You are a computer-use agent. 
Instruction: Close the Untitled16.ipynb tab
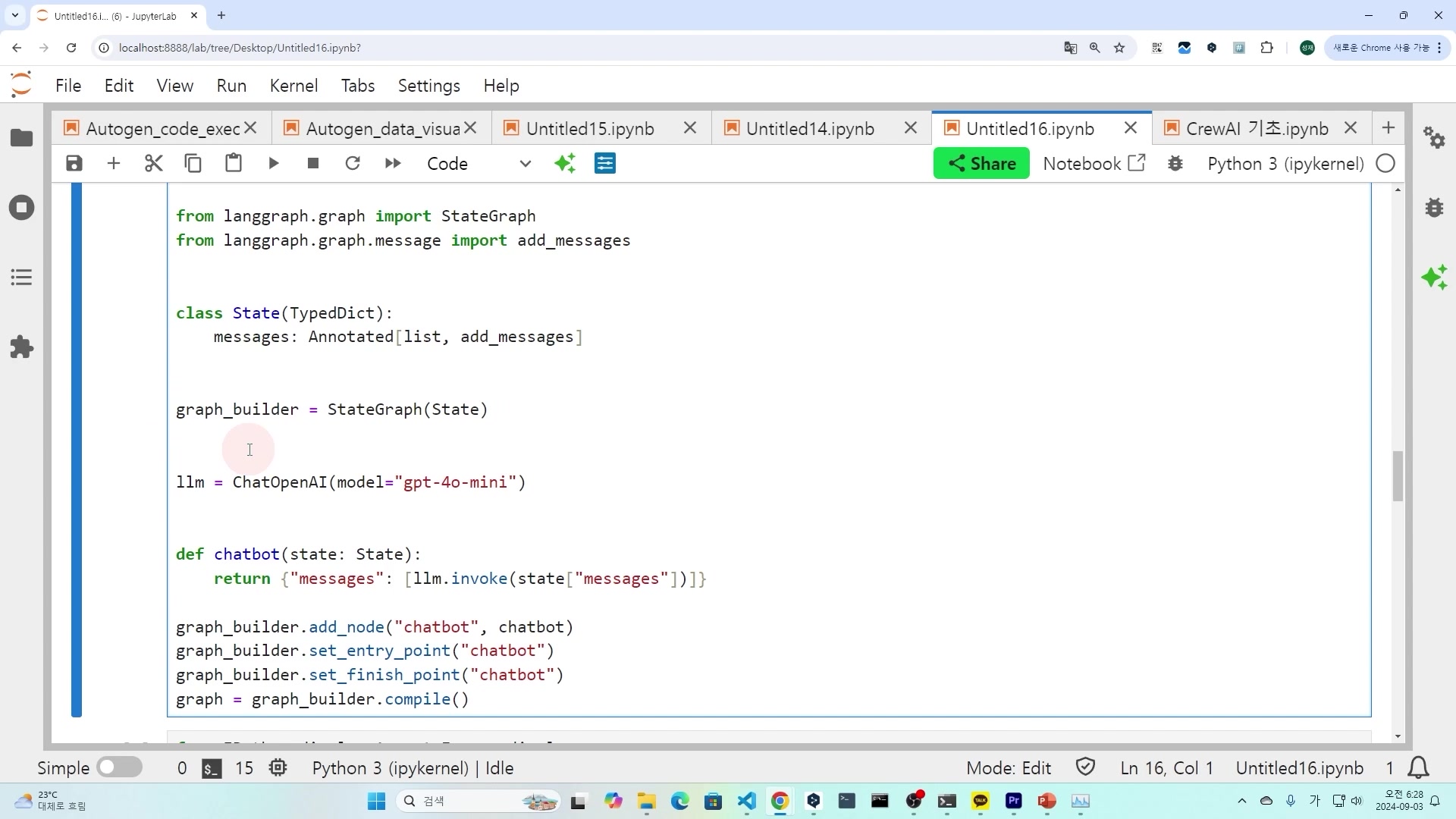click(x=1131, y=128)
